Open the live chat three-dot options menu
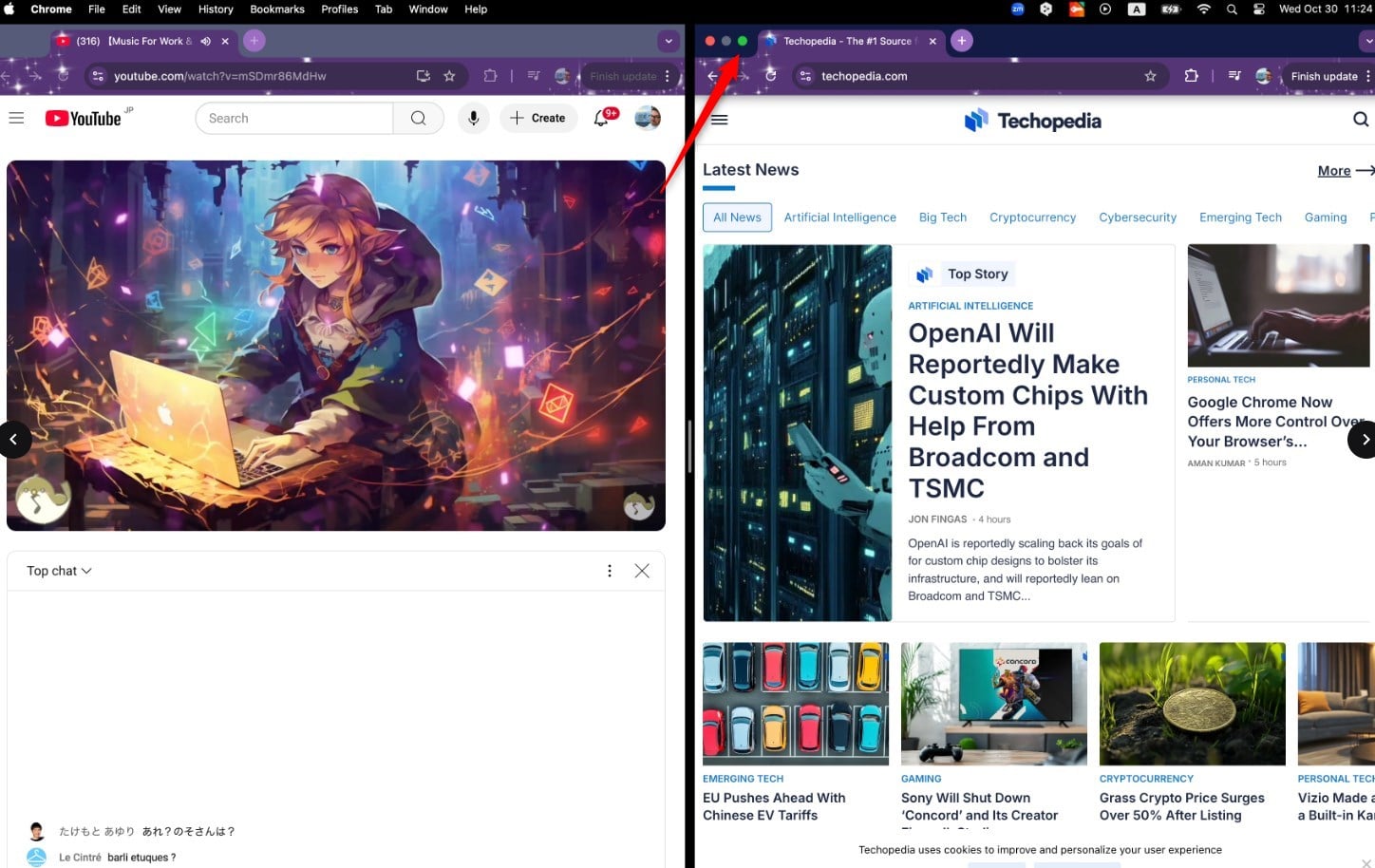 pos(610,571)
